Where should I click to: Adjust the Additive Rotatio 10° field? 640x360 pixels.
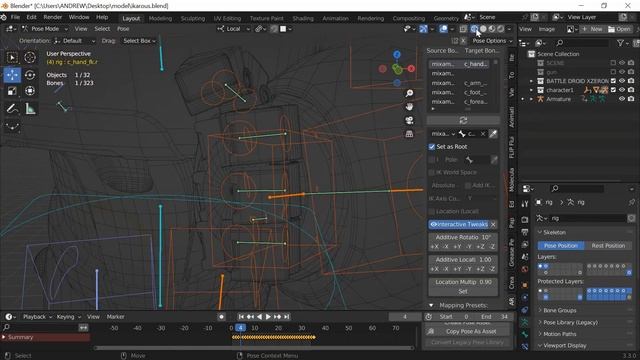(x=463, y=237)
